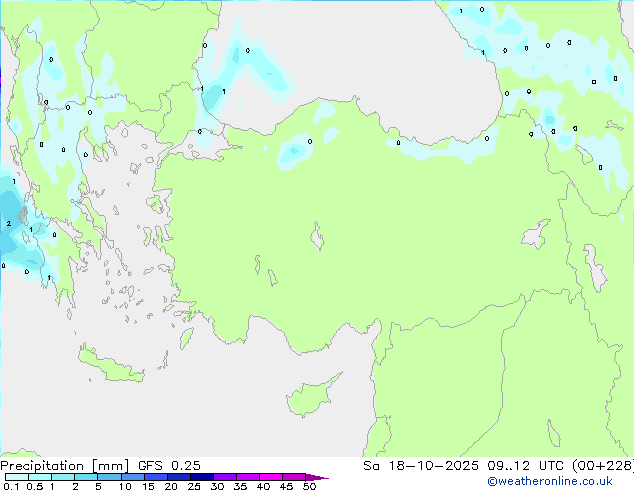The height and width of the screenshot is (490, 634).
Task: Click the Precipitation [mm] title label
Action: [59, 465]
